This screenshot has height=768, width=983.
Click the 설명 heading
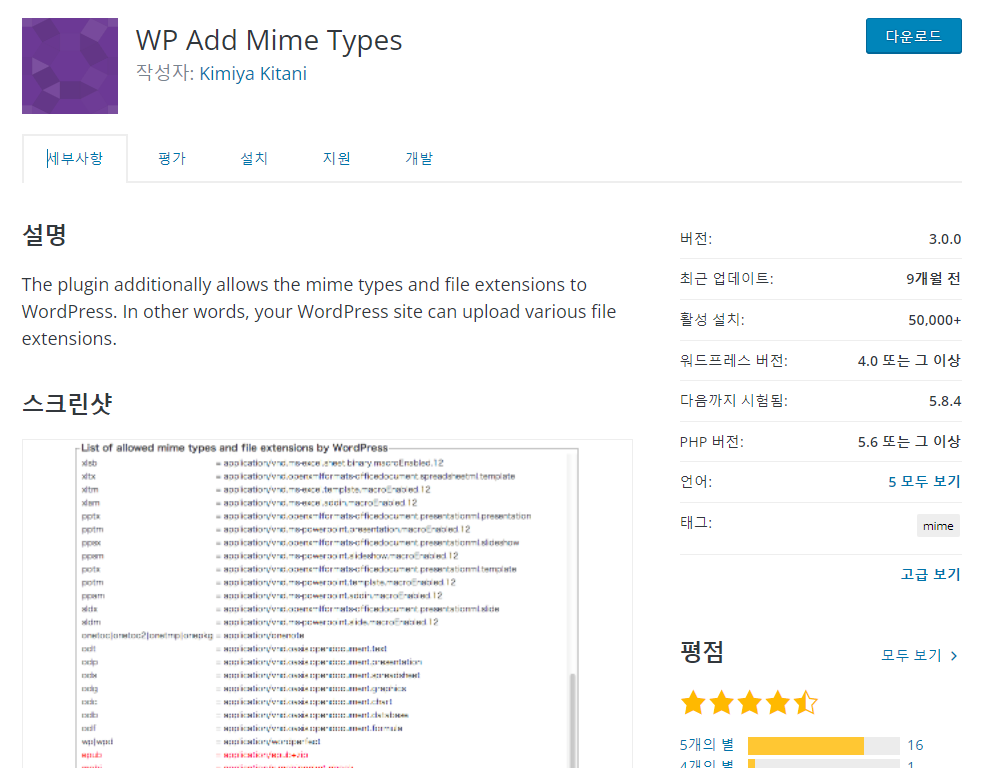[45, 235]
